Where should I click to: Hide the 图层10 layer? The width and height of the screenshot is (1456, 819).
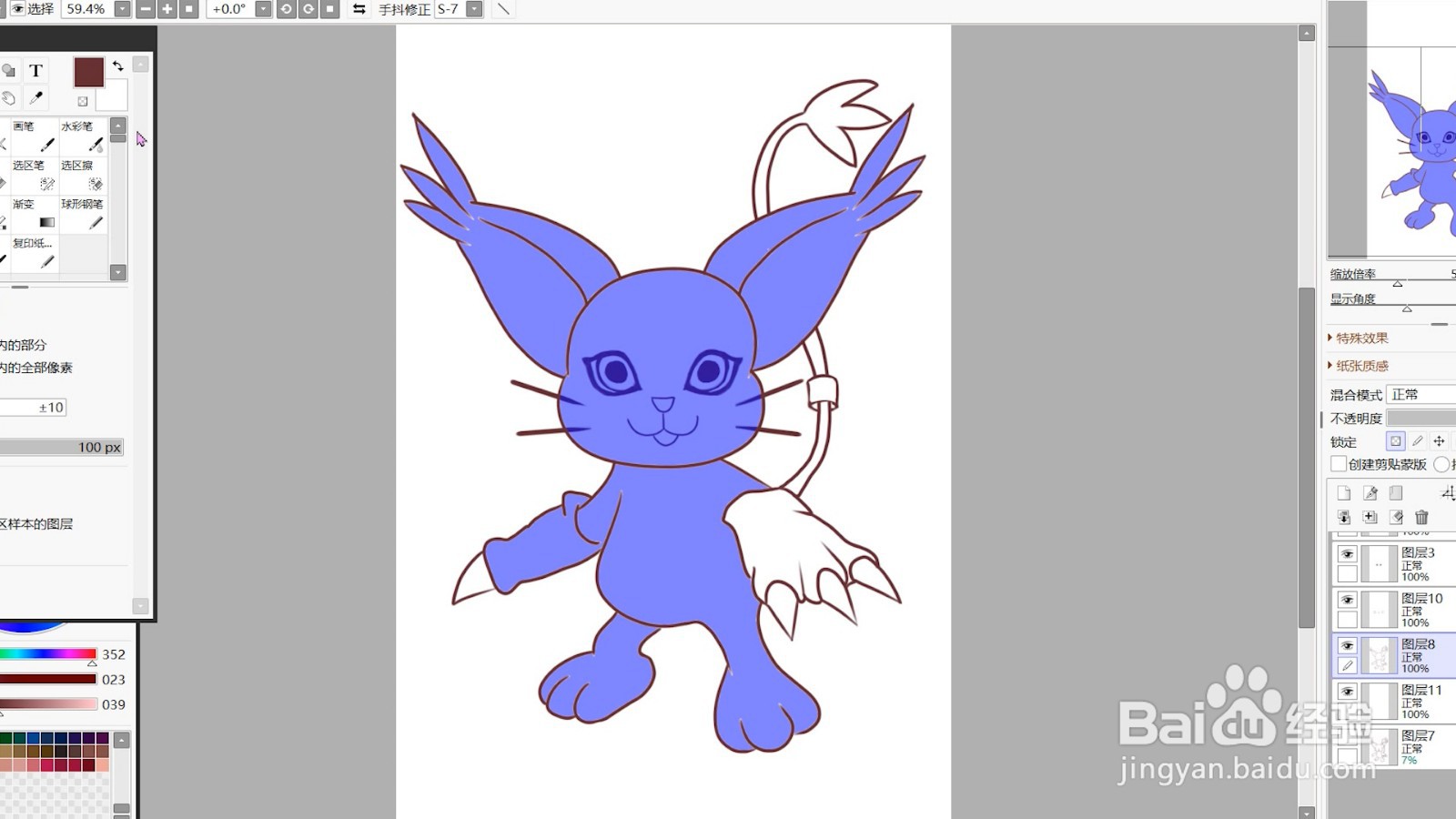click(x=1348, y=601)
